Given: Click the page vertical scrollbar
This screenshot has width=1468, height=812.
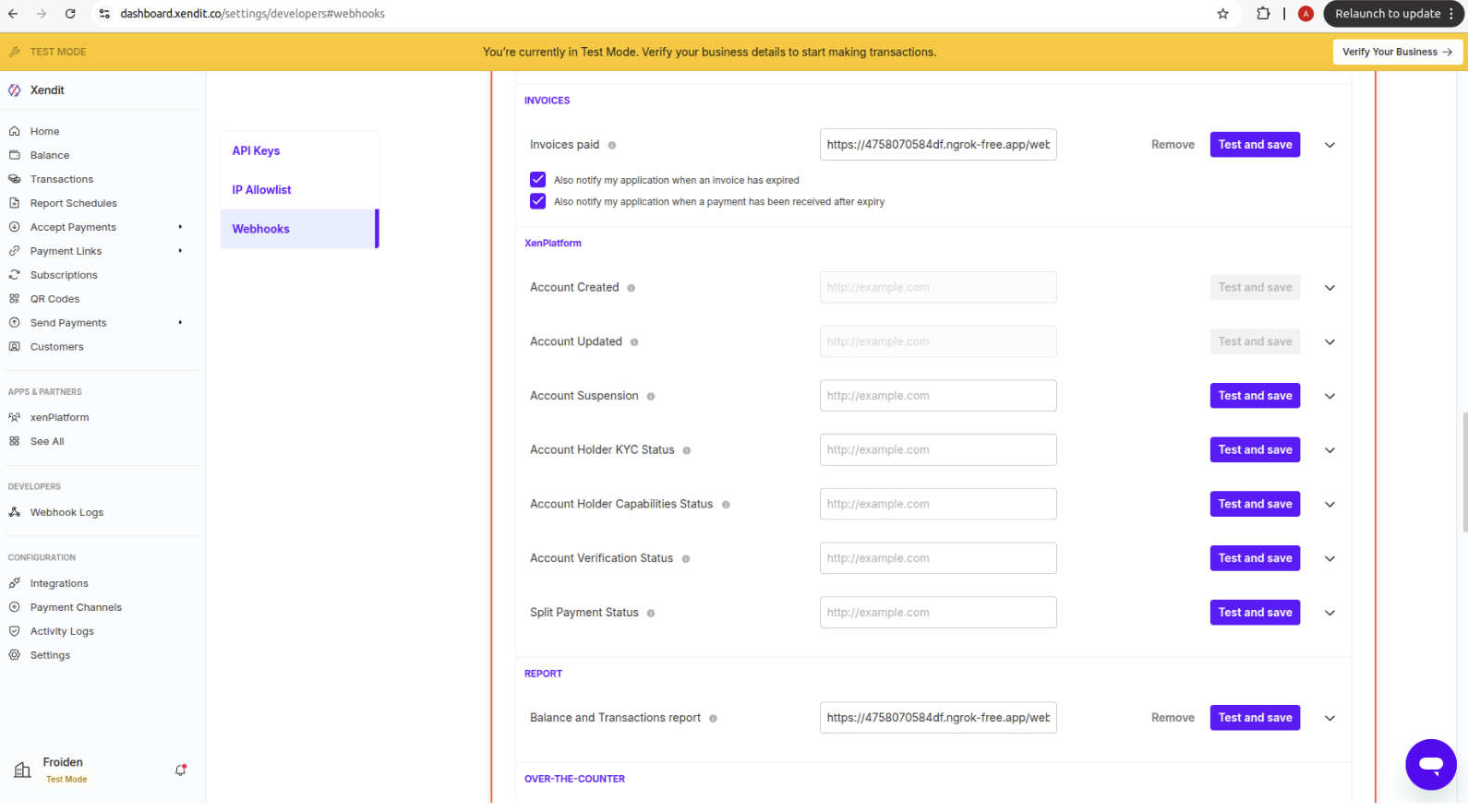Looking at the screenshot, I should (x=1464, y=472).
